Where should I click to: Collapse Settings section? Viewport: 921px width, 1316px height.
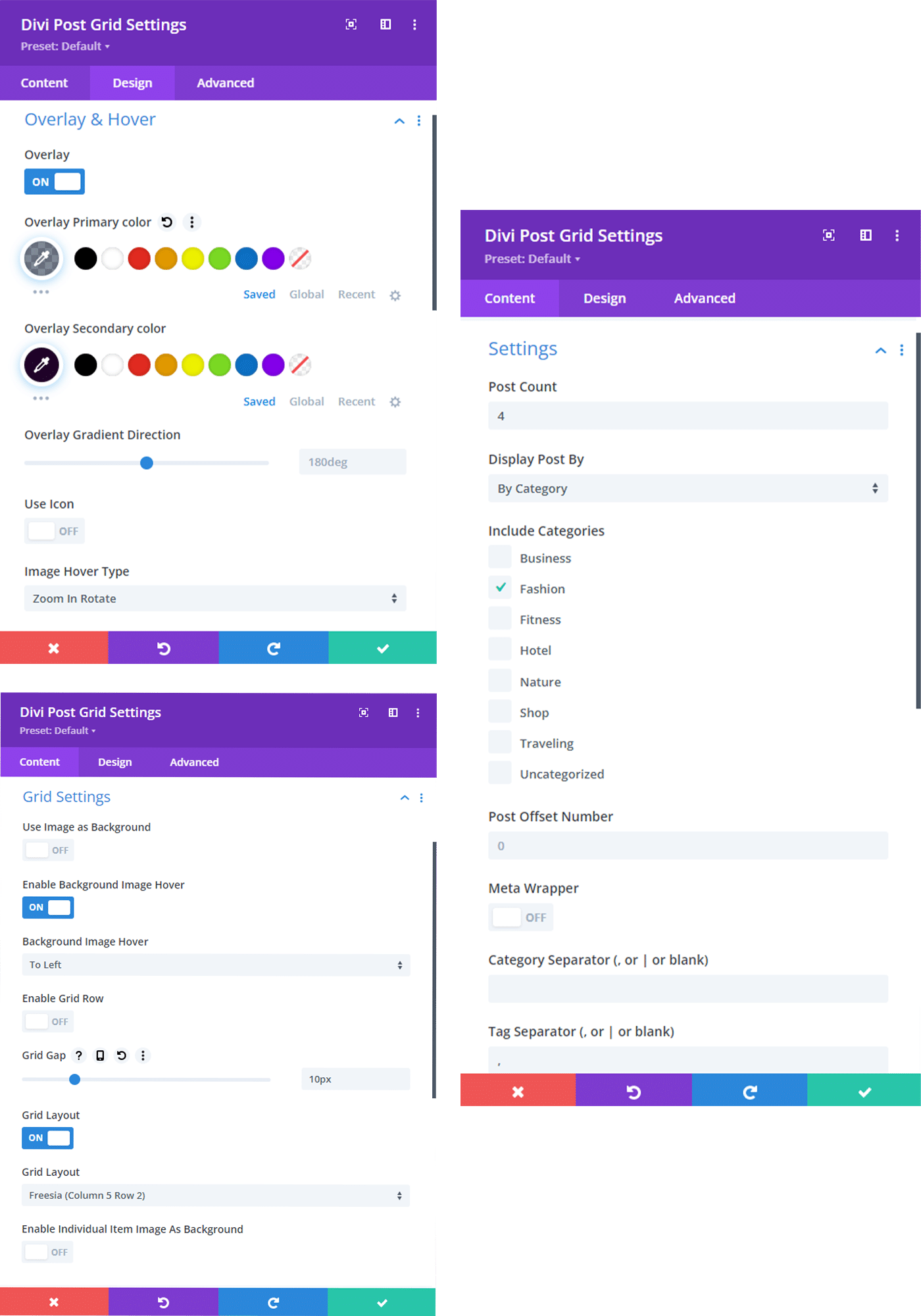(880, 351)
